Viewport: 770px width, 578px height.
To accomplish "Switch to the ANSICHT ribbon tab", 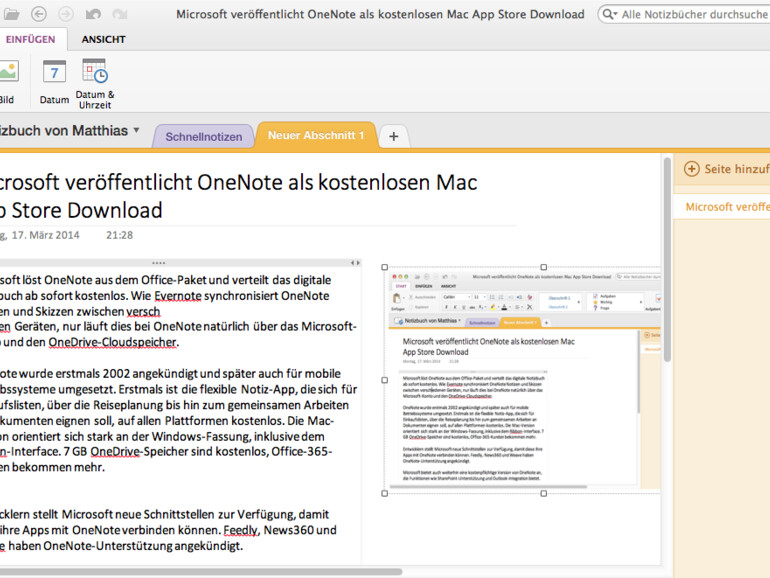I will (103, 39).
